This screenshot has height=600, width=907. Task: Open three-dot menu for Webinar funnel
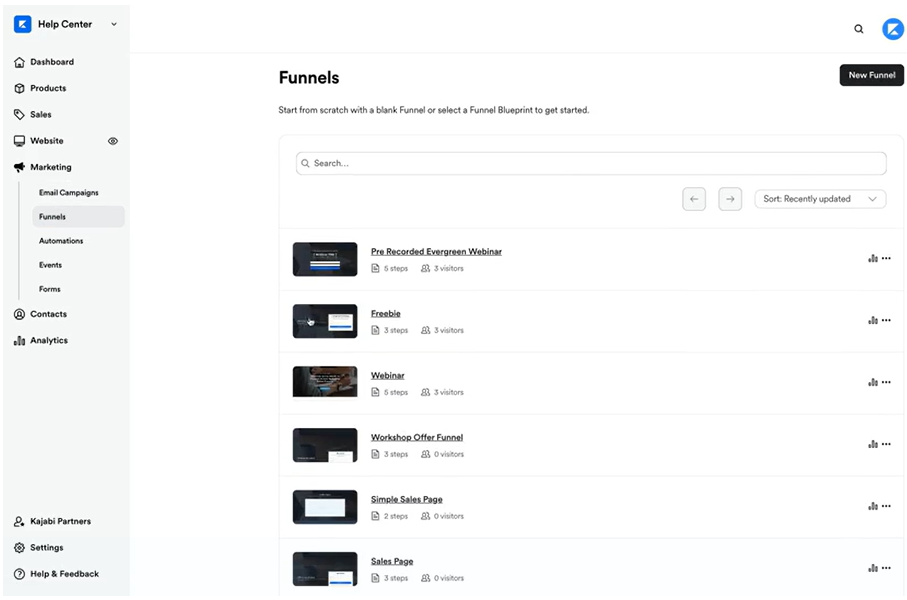[886, 383]
